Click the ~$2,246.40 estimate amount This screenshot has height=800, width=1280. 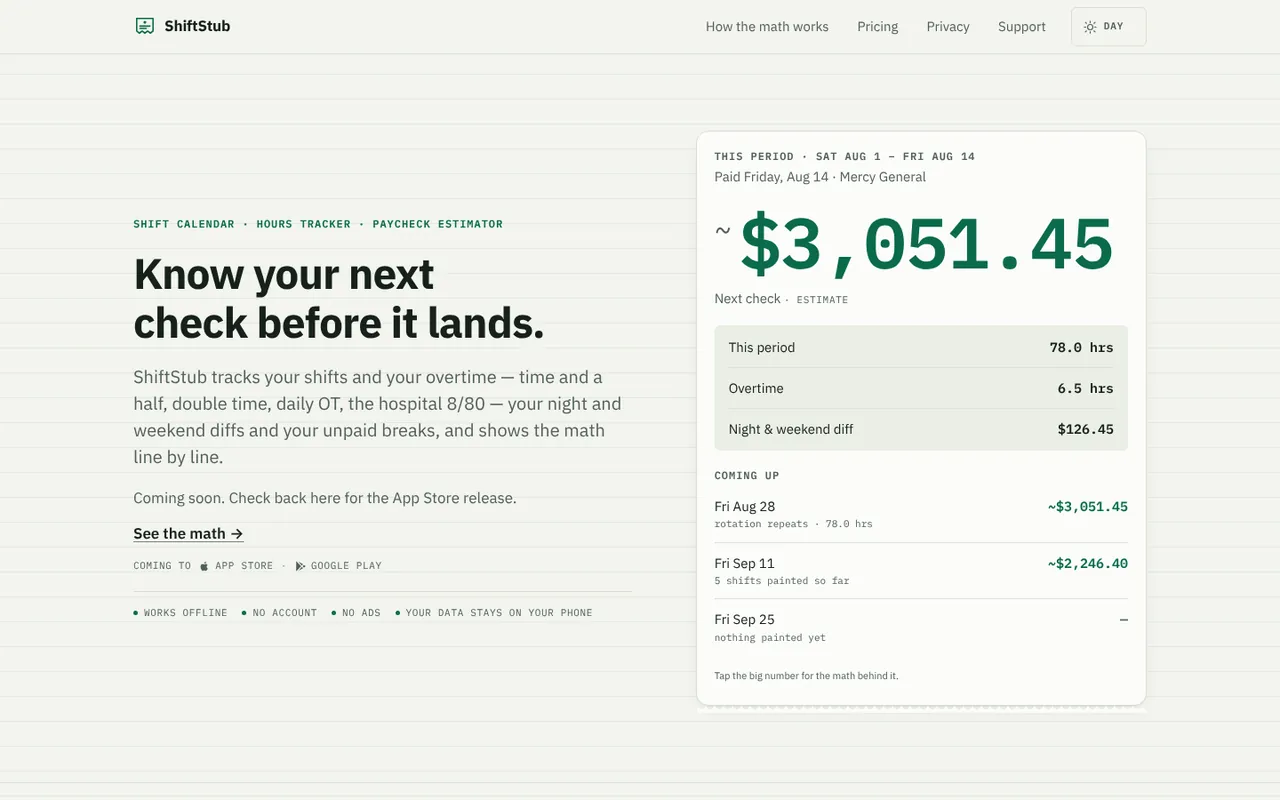point(1088,564)
